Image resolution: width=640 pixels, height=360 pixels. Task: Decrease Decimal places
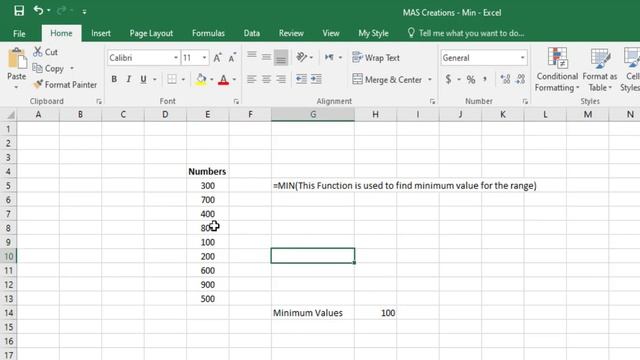pos(520,79)
